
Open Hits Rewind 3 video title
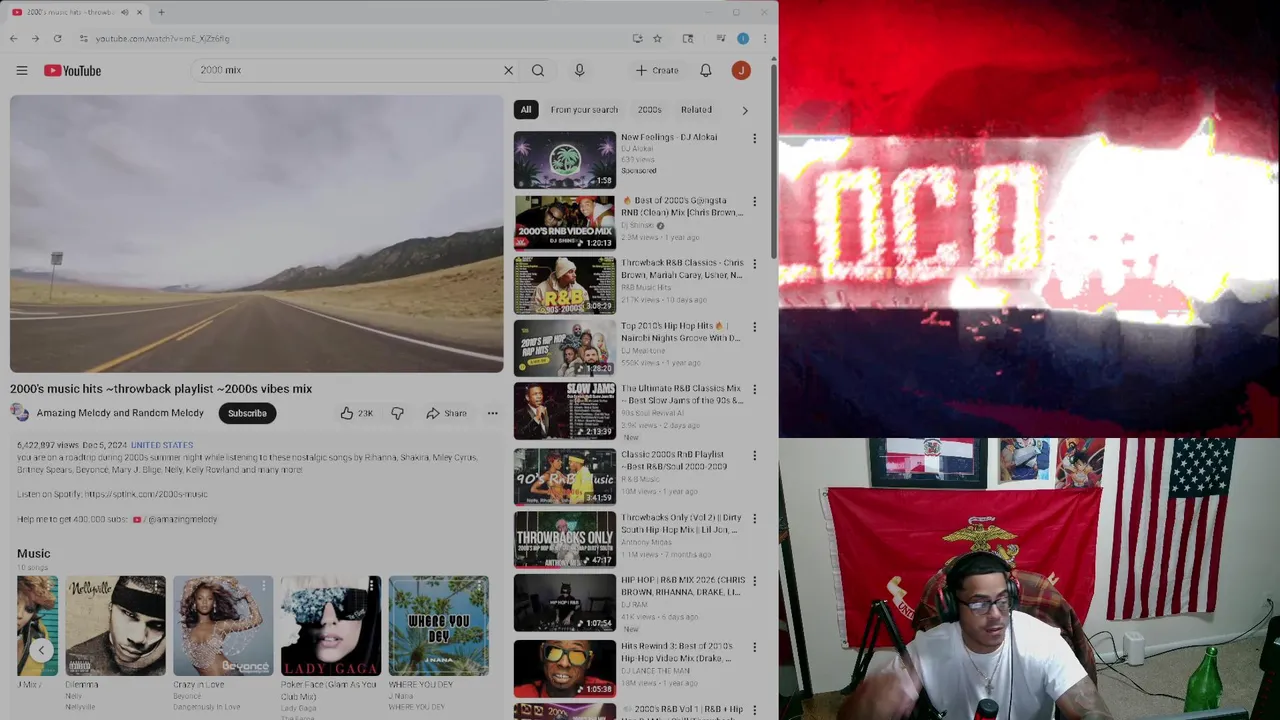click(x=677, y=652)
